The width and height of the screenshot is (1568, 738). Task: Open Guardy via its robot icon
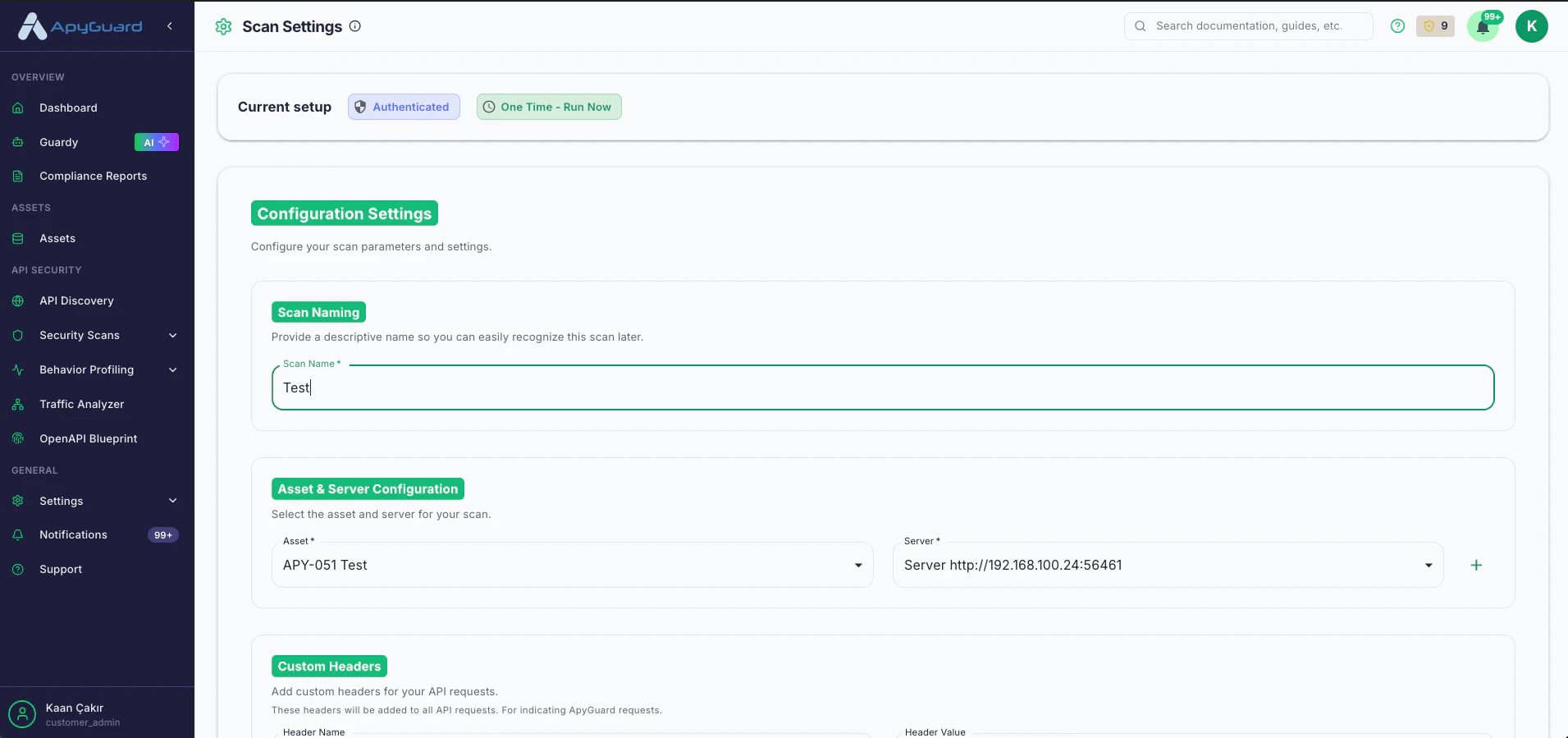18,142
